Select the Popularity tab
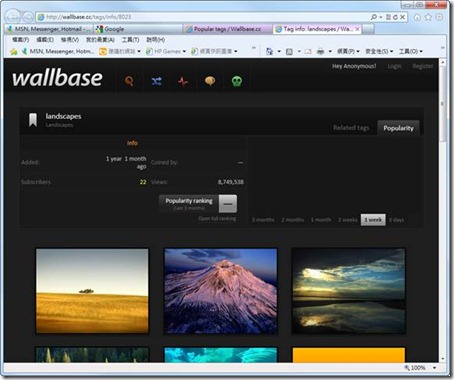 click(x=398, y=128)
